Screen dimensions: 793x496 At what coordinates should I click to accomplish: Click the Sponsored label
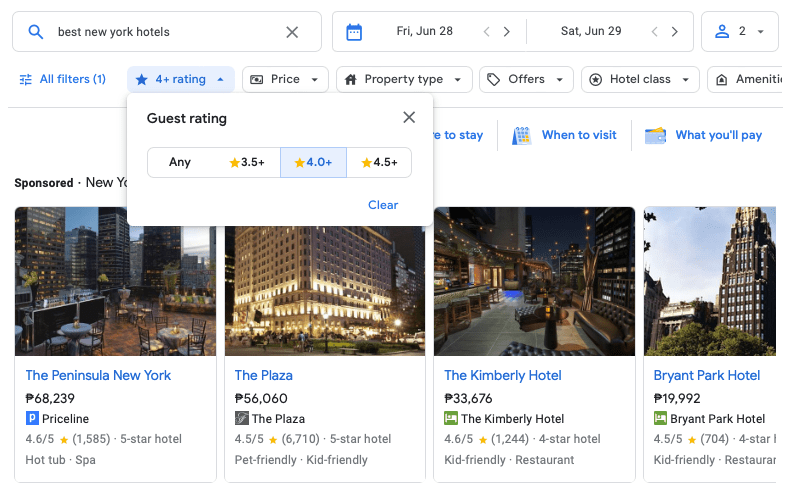coord(43,183)
